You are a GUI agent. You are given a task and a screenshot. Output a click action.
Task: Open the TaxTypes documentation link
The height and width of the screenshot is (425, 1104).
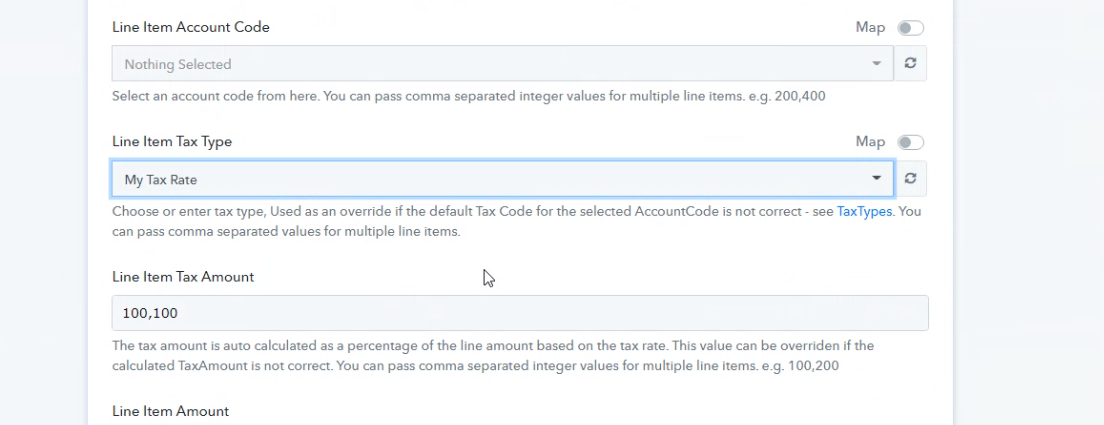865,211
